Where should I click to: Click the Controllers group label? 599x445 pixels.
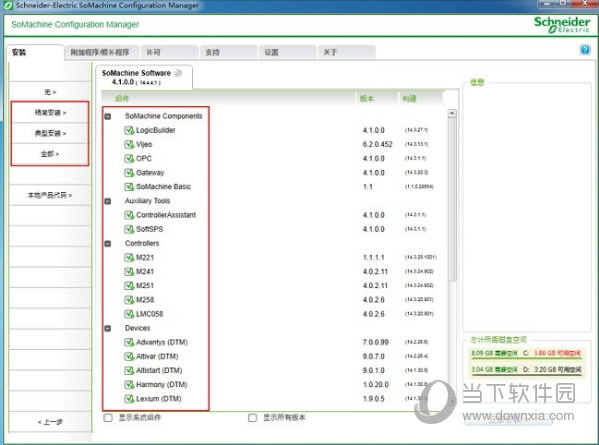(x=142, y=243)
